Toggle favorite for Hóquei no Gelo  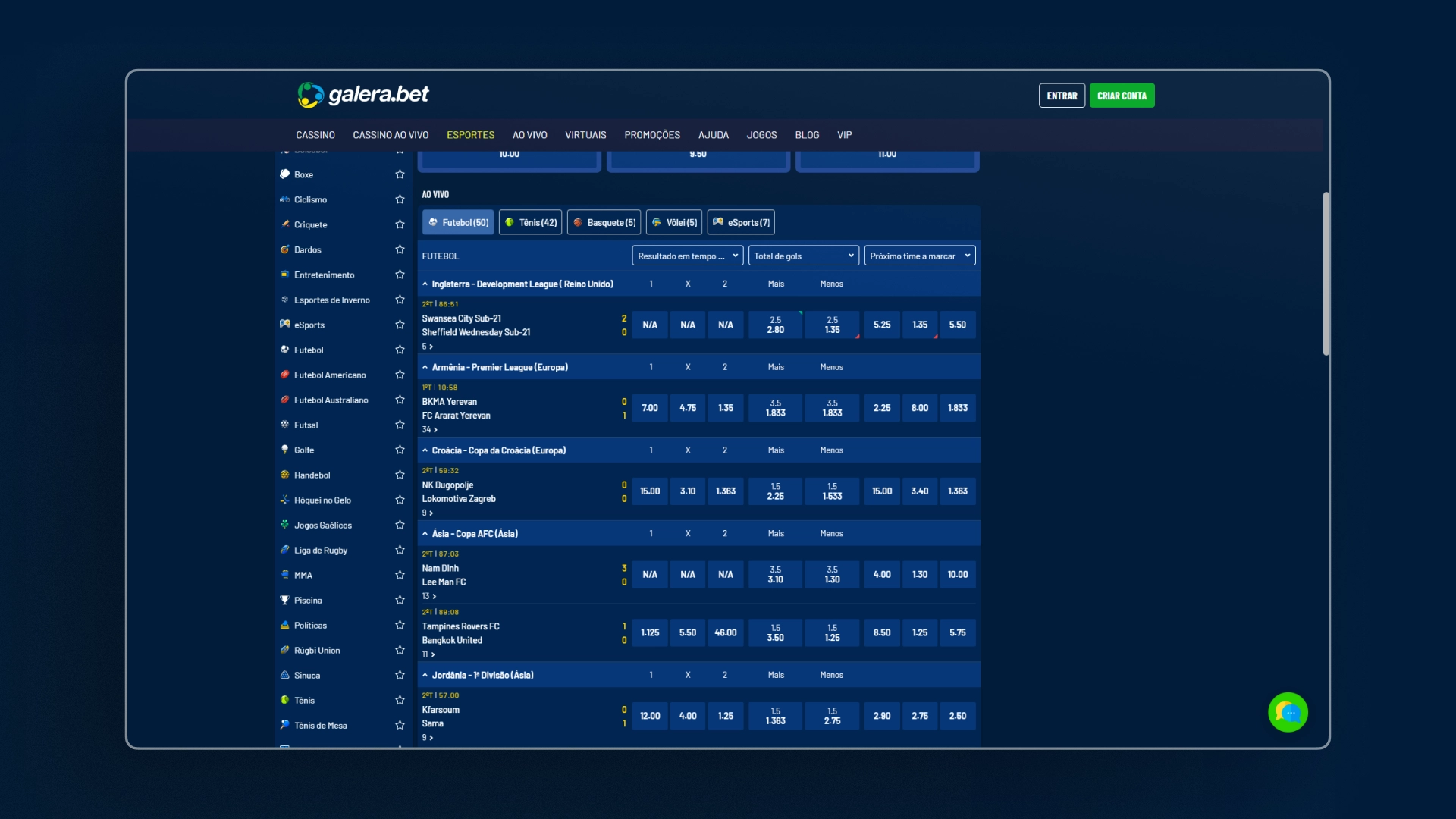pyautogui.click(x=400, y=500)
